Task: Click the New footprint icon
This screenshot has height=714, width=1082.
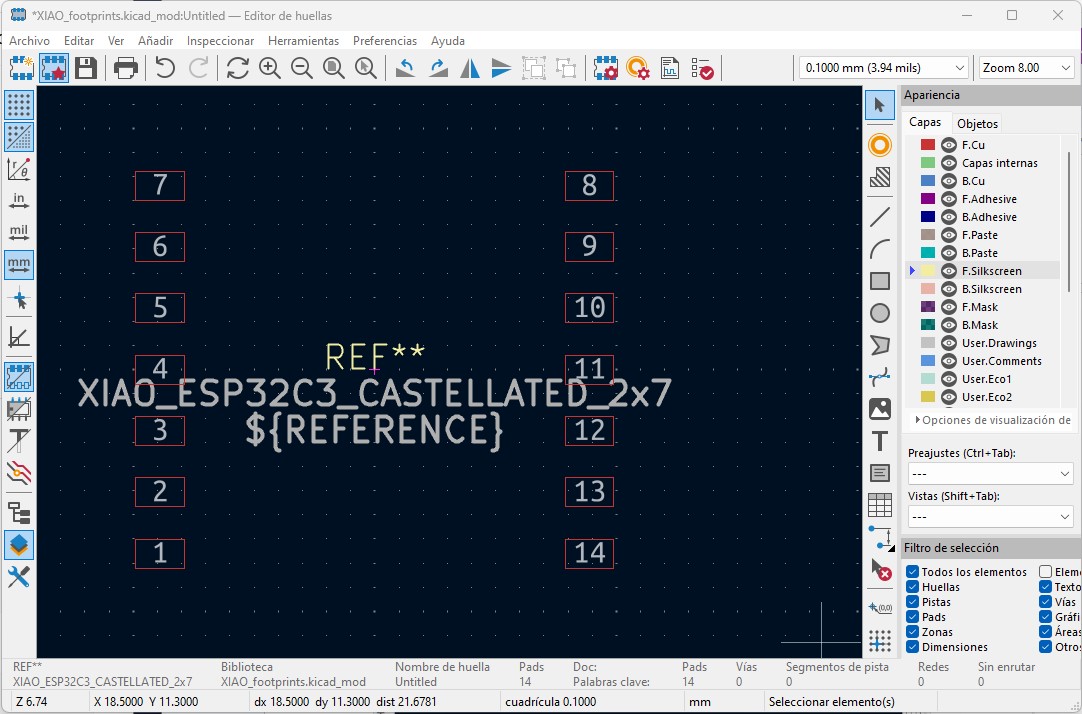Action: (21, 68)
